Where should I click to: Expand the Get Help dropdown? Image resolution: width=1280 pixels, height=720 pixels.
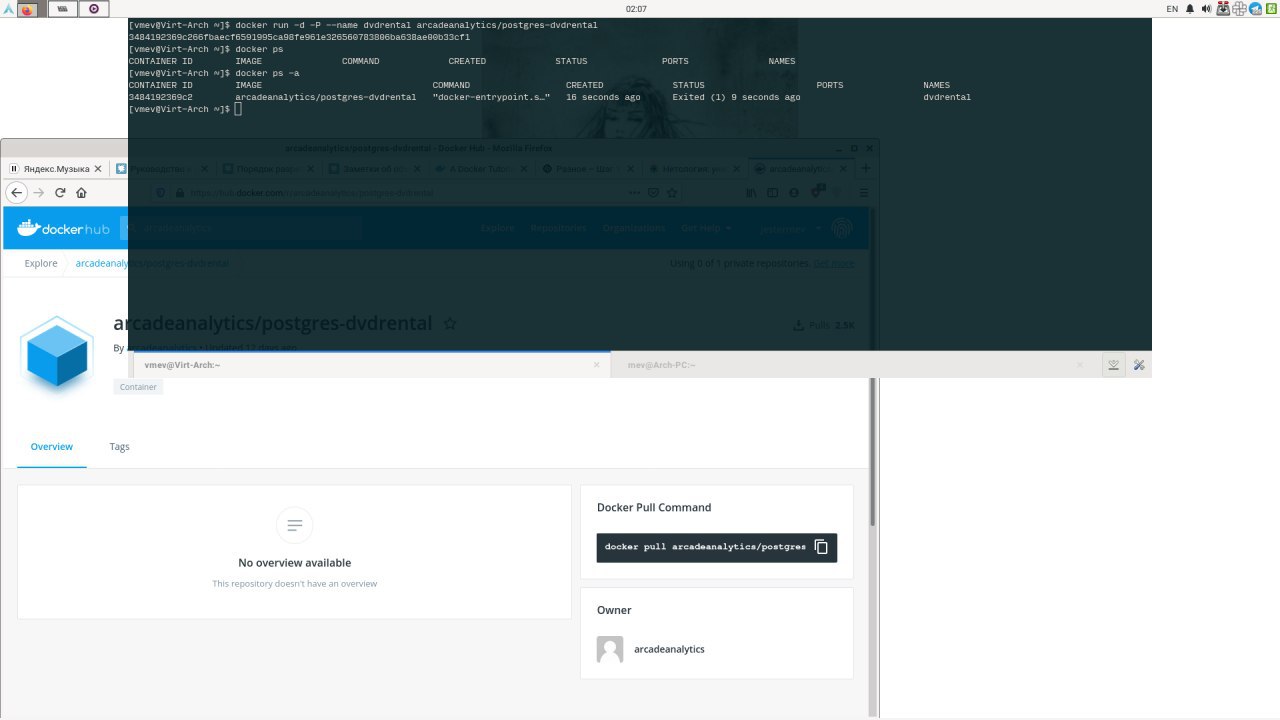click(706, 228)
